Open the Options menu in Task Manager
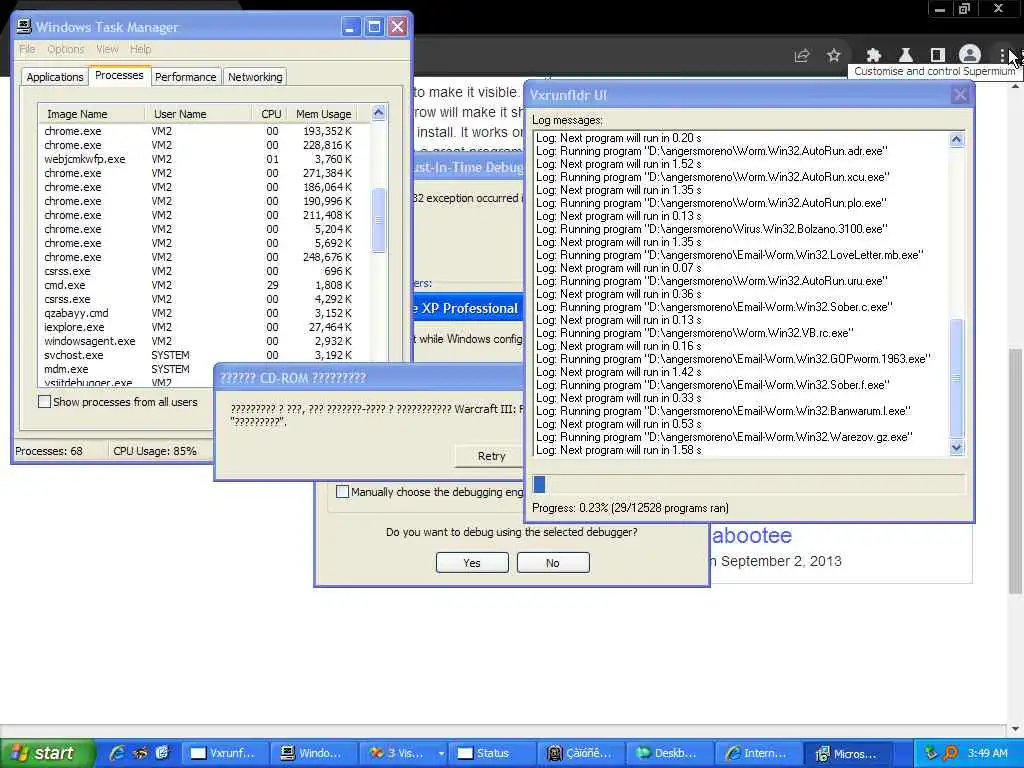 click(x=65, y=49)
